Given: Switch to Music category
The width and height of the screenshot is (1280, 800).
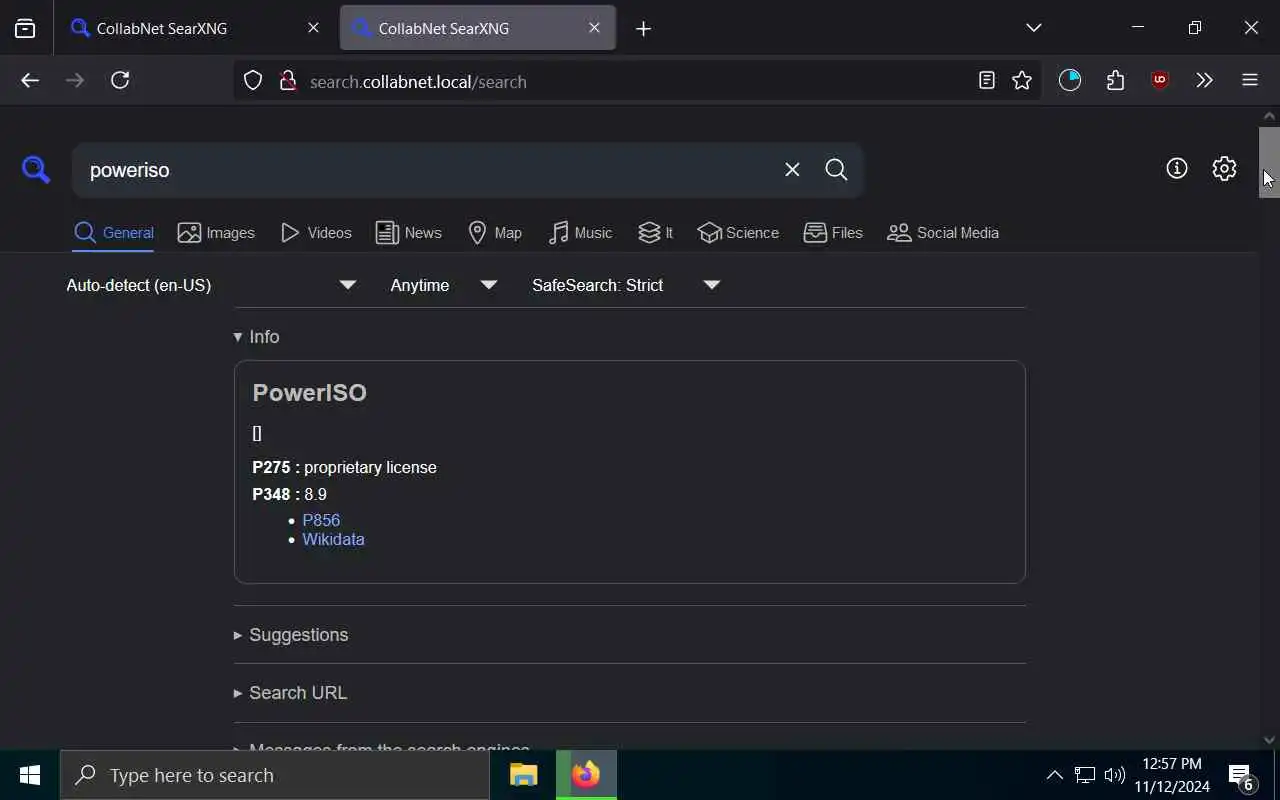Looking at the screenshot, I should pyautogui.click(x=580, y=233).
